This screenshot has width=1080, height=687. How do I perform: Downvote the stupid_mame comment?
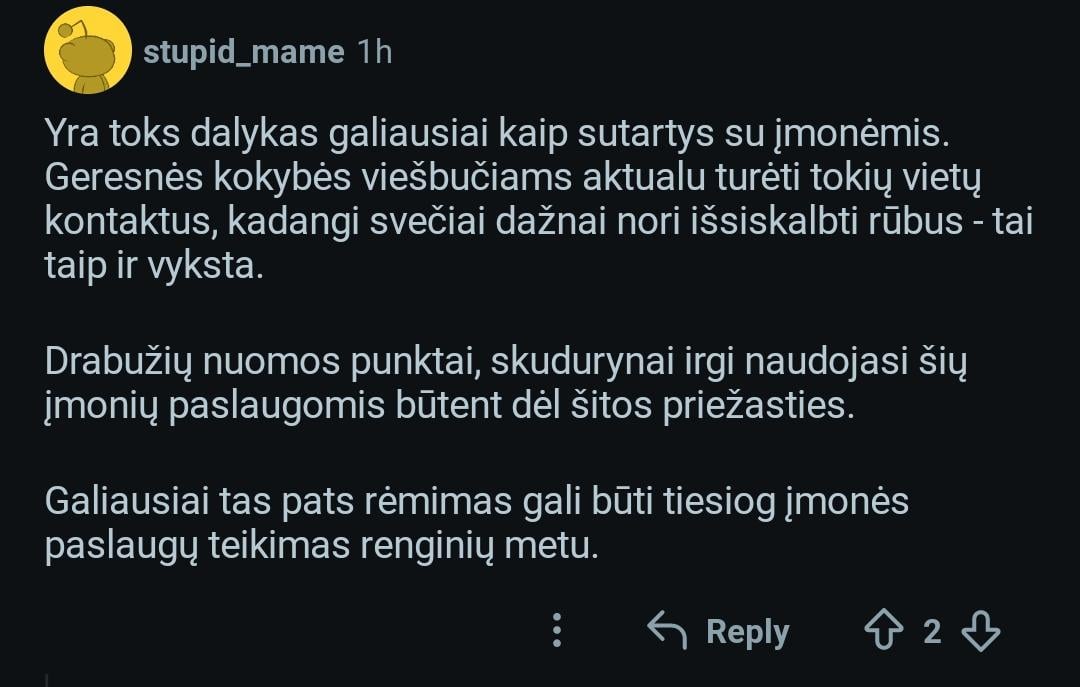coord(980,632)
